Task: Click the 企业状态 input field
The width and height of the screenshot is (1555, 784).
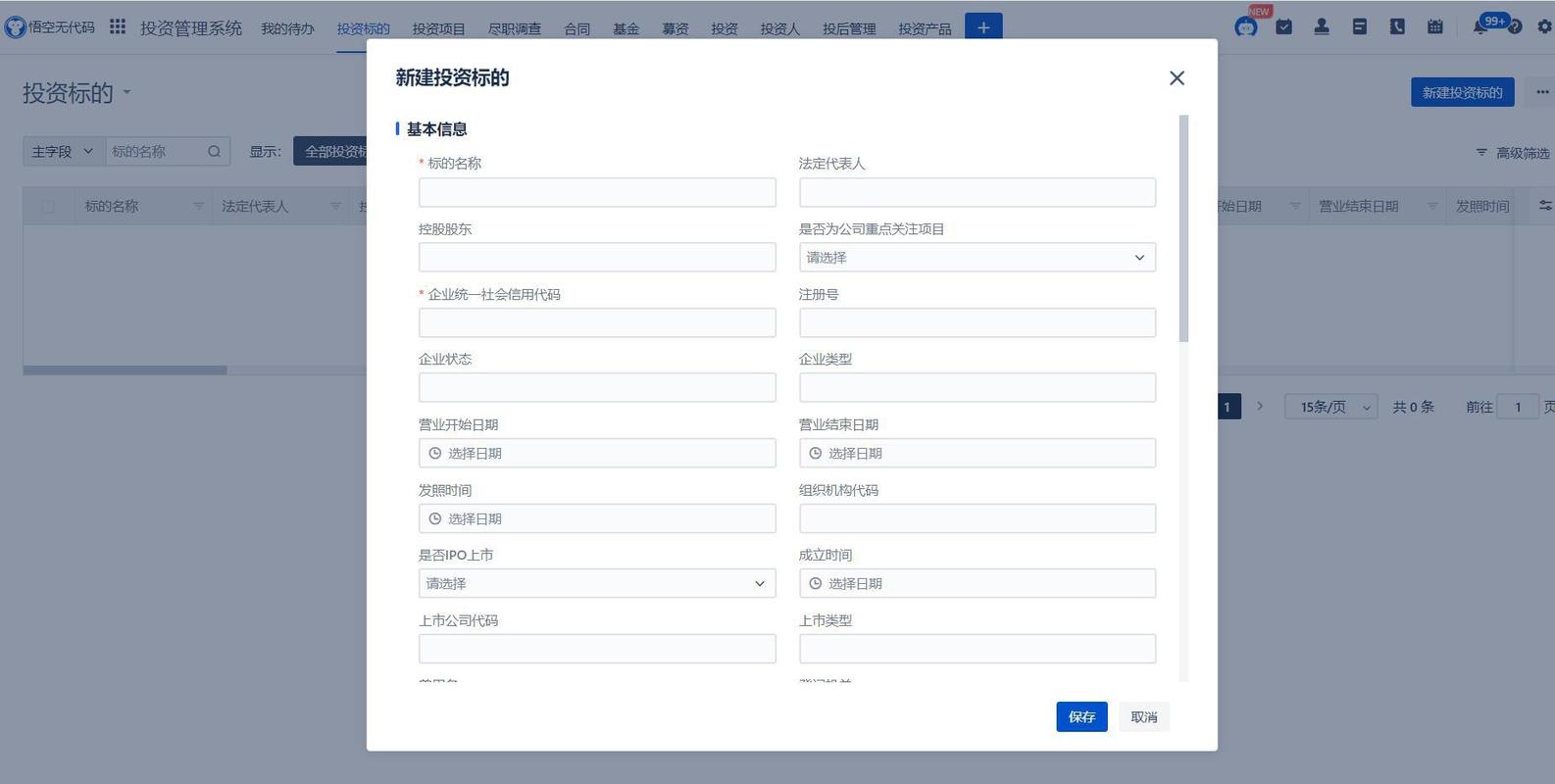Action: pyautogui.click(x=597, y=388)
